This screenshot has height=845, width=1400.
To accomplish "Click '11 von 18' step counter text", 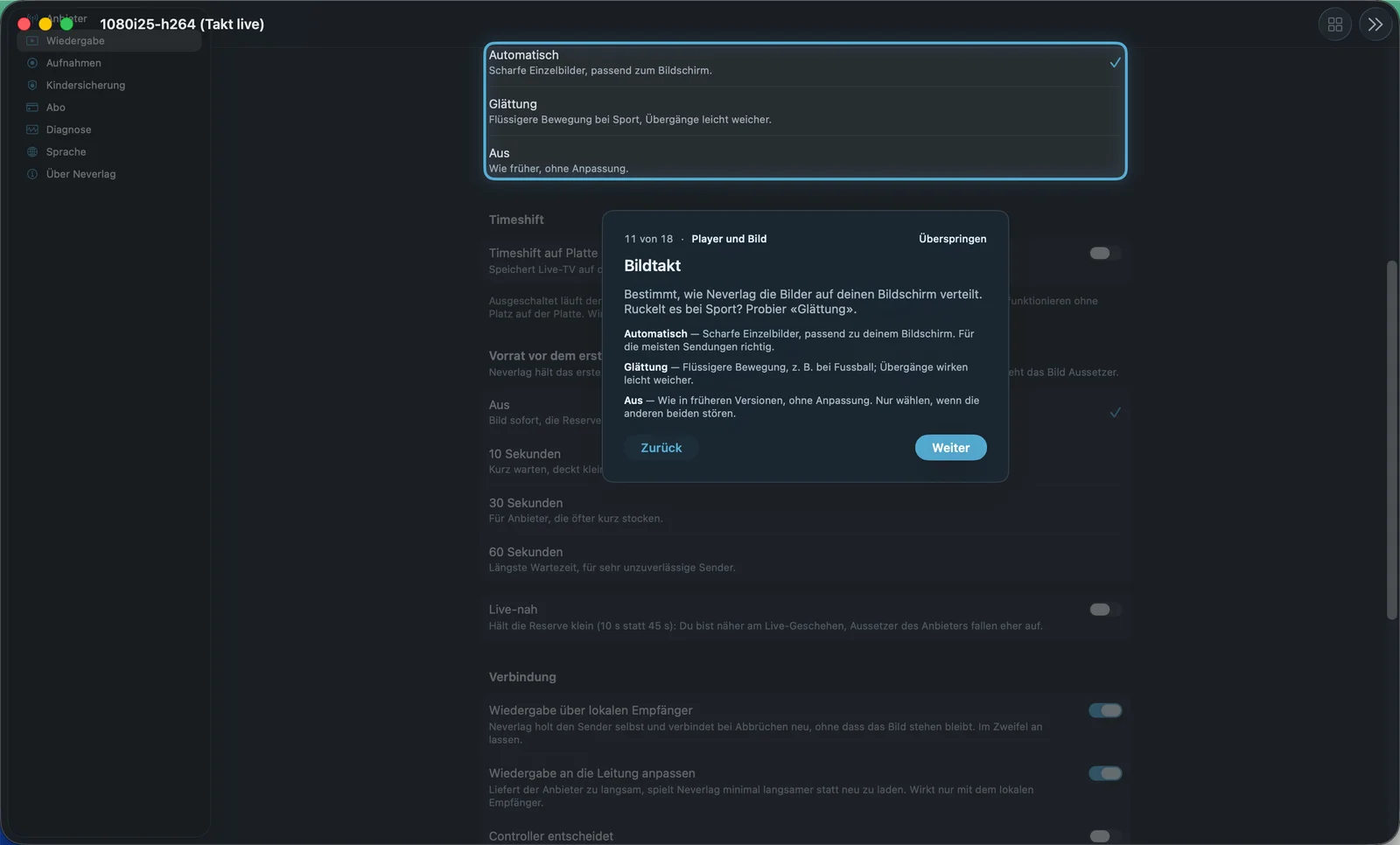I will point(648,239).
